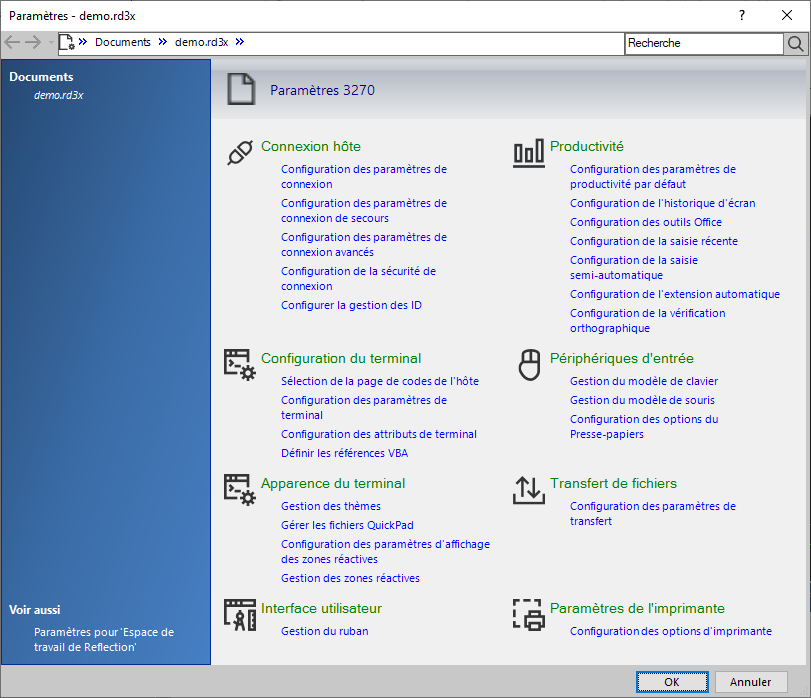Open Connexion hôte heading link
Viewport: 811px width, 698px height.
(x=310, y=146)
